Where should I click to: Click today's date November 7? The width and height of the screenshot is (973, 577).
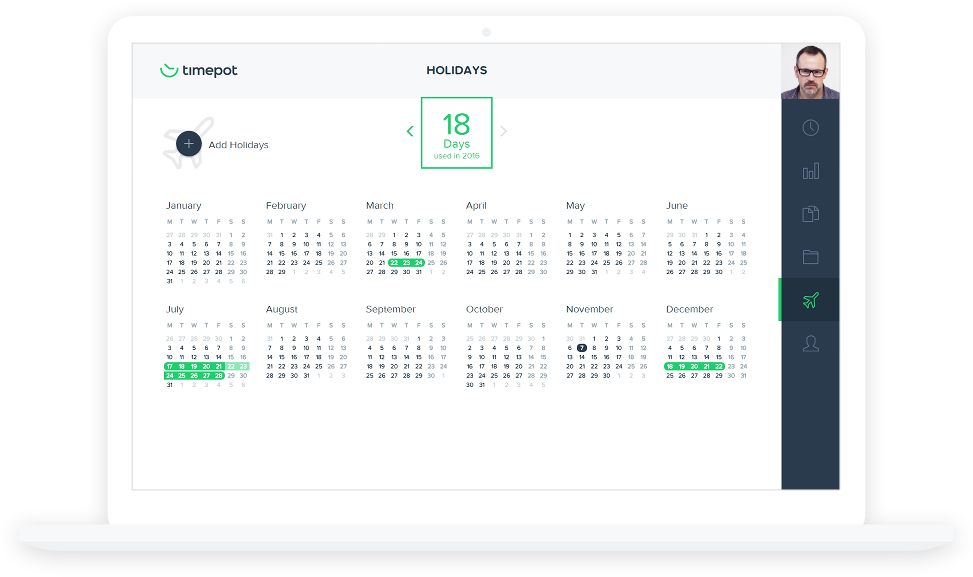point(582,348)
